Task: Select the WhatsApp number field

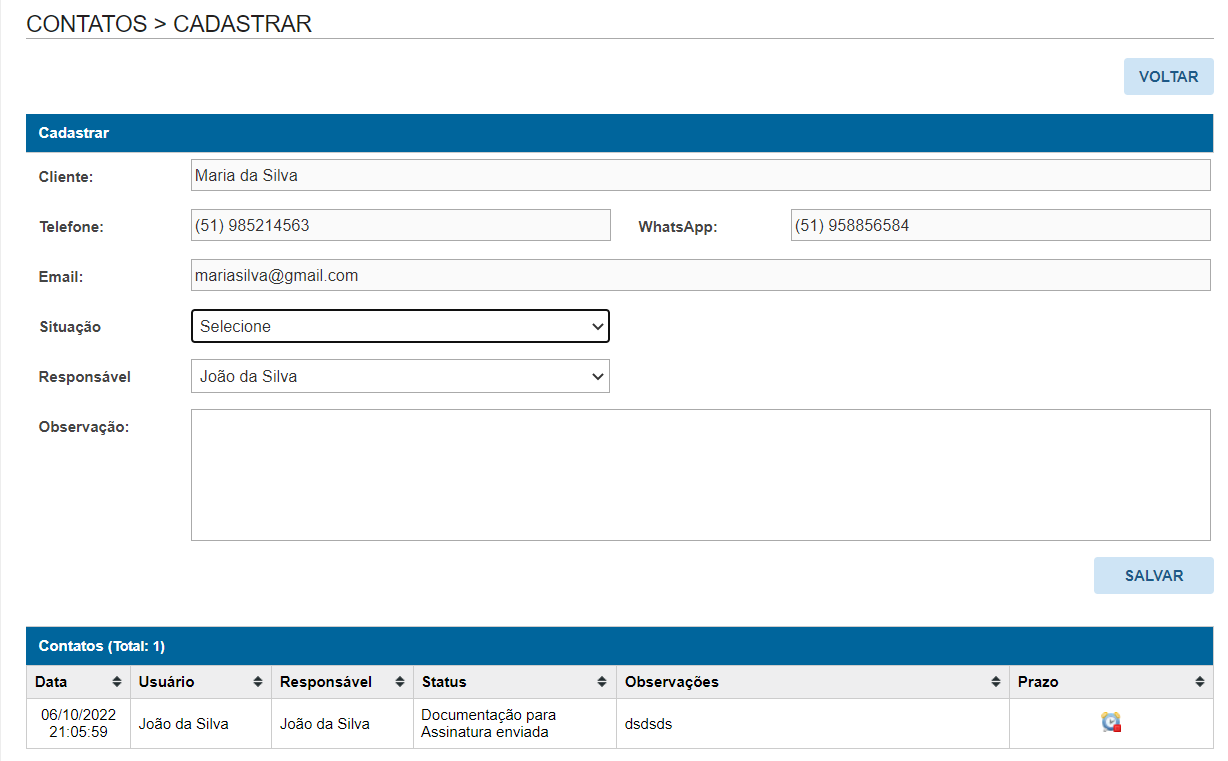Action: (1000, 225)
